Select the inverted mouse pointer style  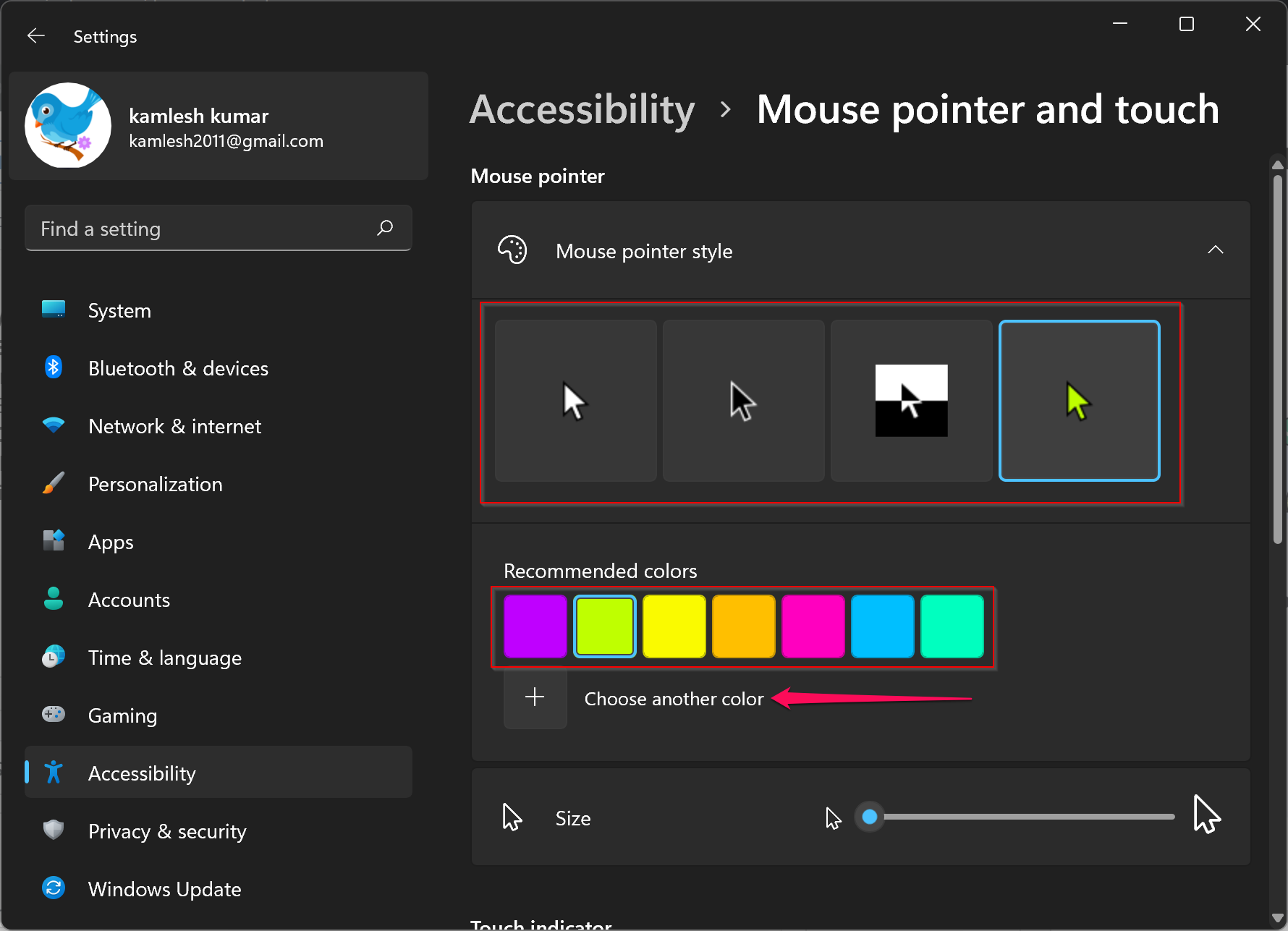[x=911, y=400]
